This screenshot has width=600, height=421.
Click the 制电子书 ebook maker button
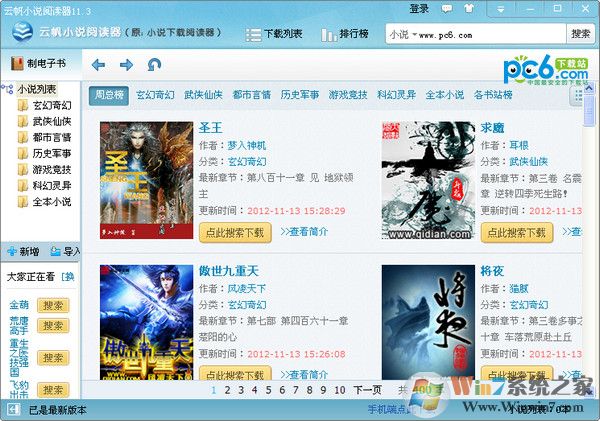[39, 63]
